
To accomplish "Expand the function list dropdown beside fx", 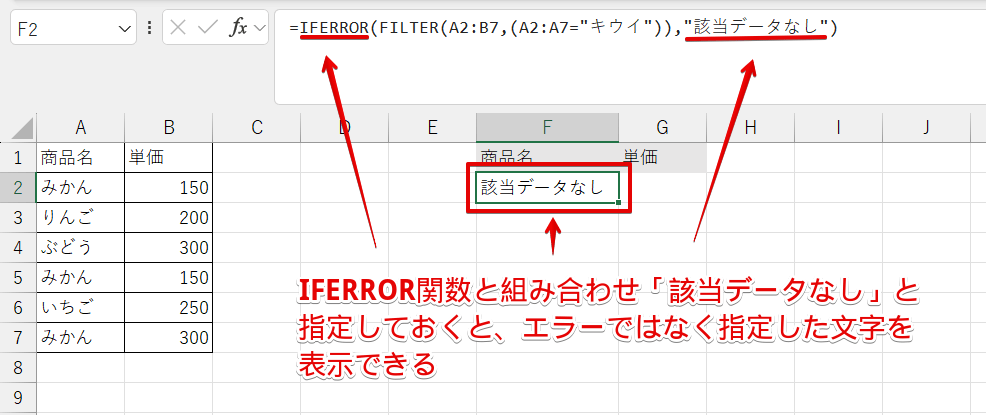I will click(260, 28).
